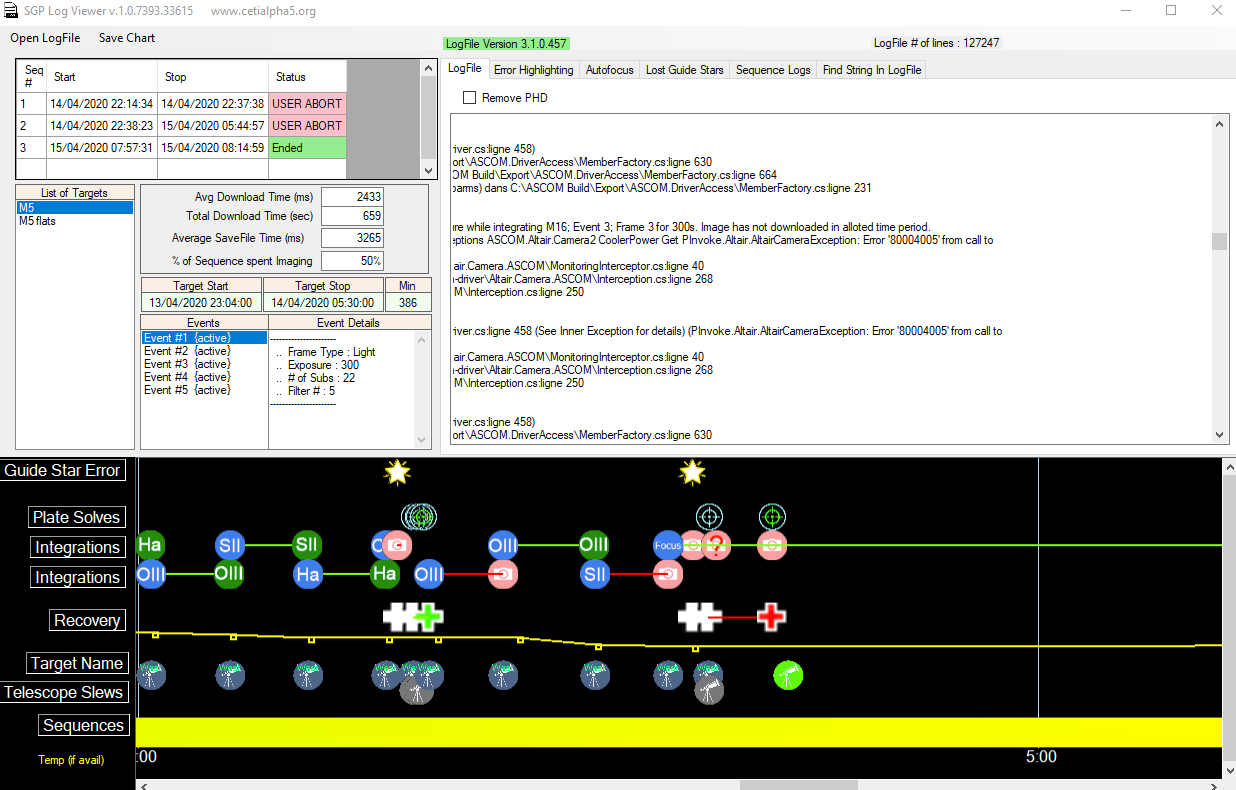
Task: Select the LogFile tab
Action: [465, 69]
